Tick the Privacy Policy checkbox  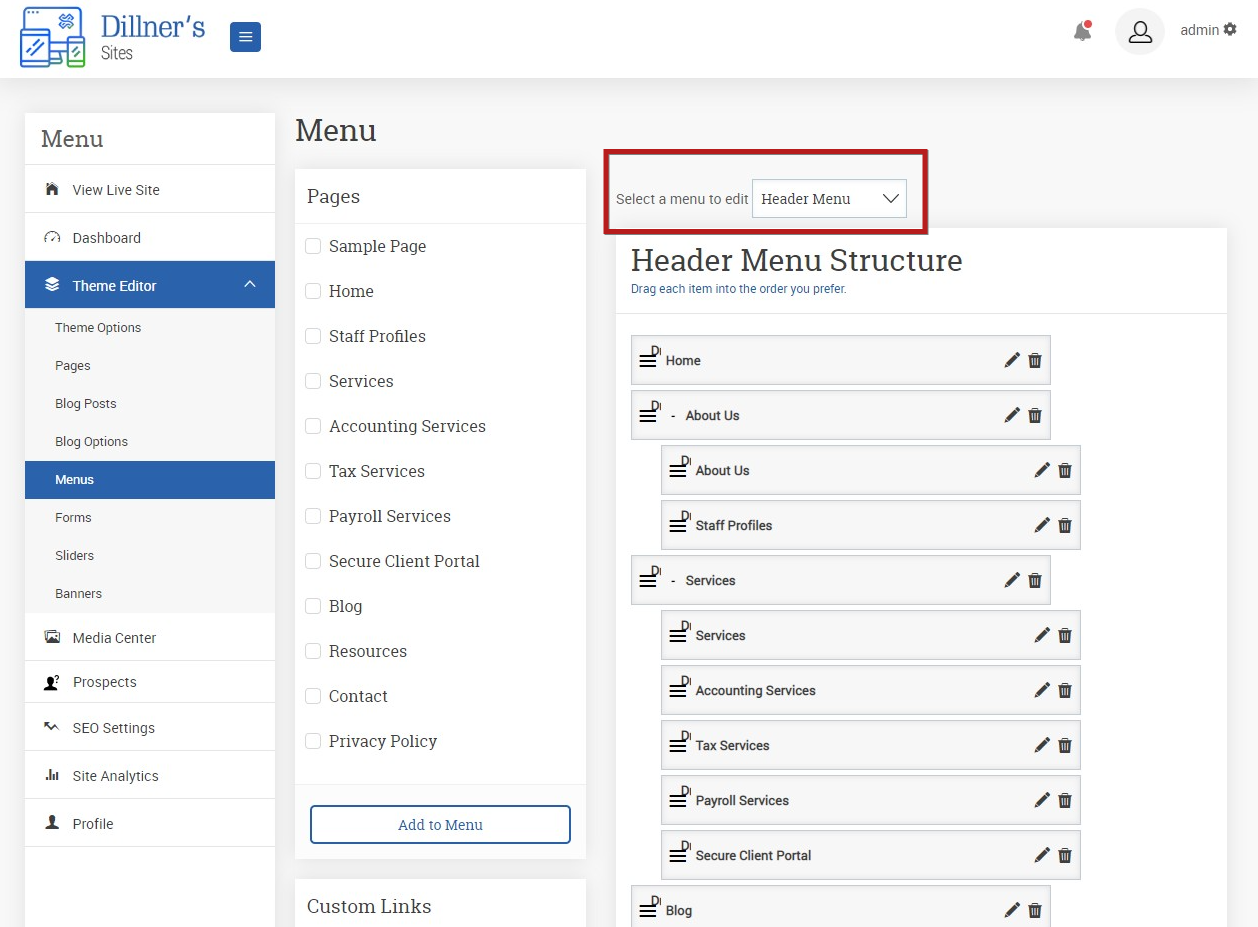point(313,741)
